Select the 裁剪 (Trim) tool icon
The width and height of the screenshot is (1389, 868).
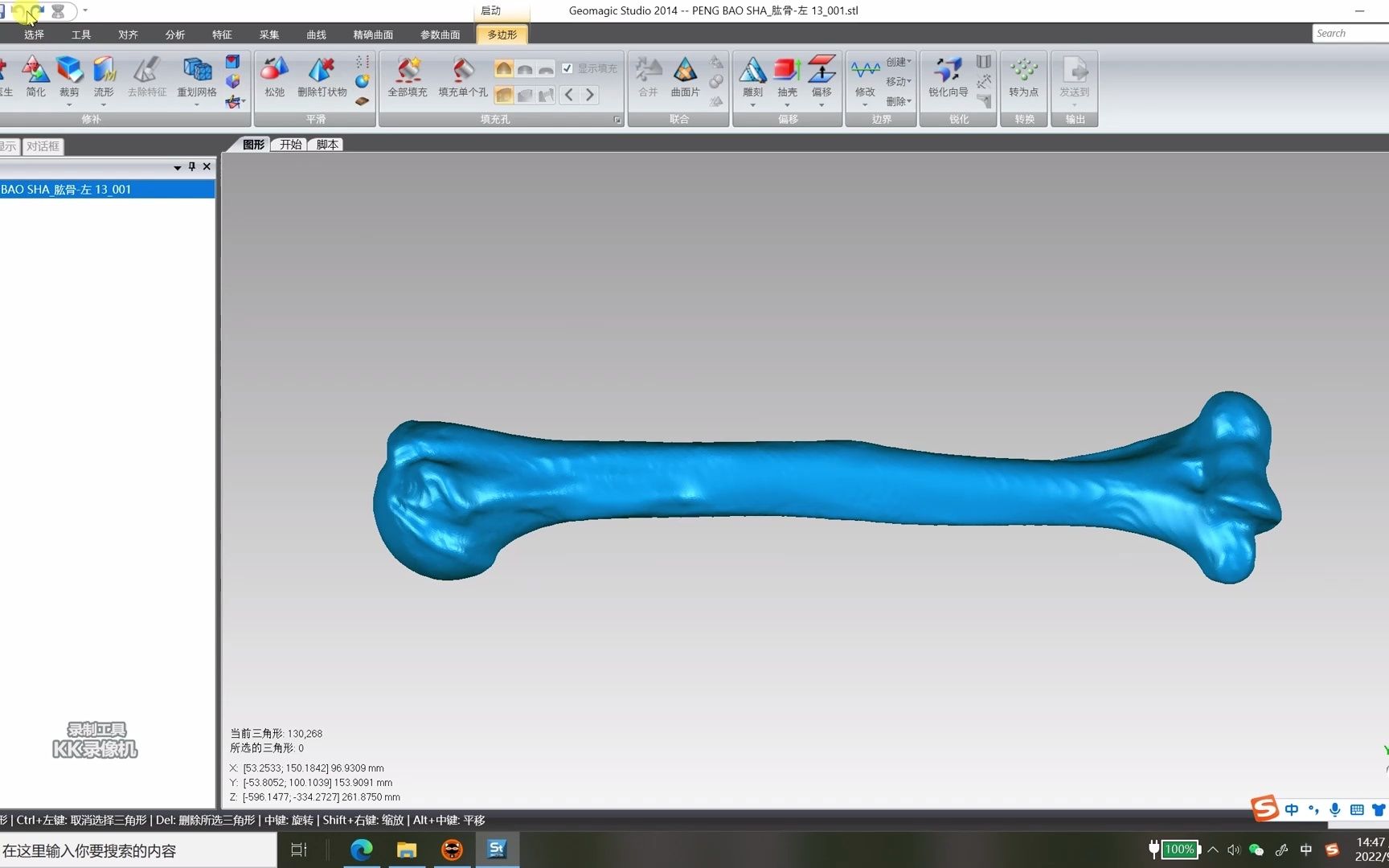69,71
